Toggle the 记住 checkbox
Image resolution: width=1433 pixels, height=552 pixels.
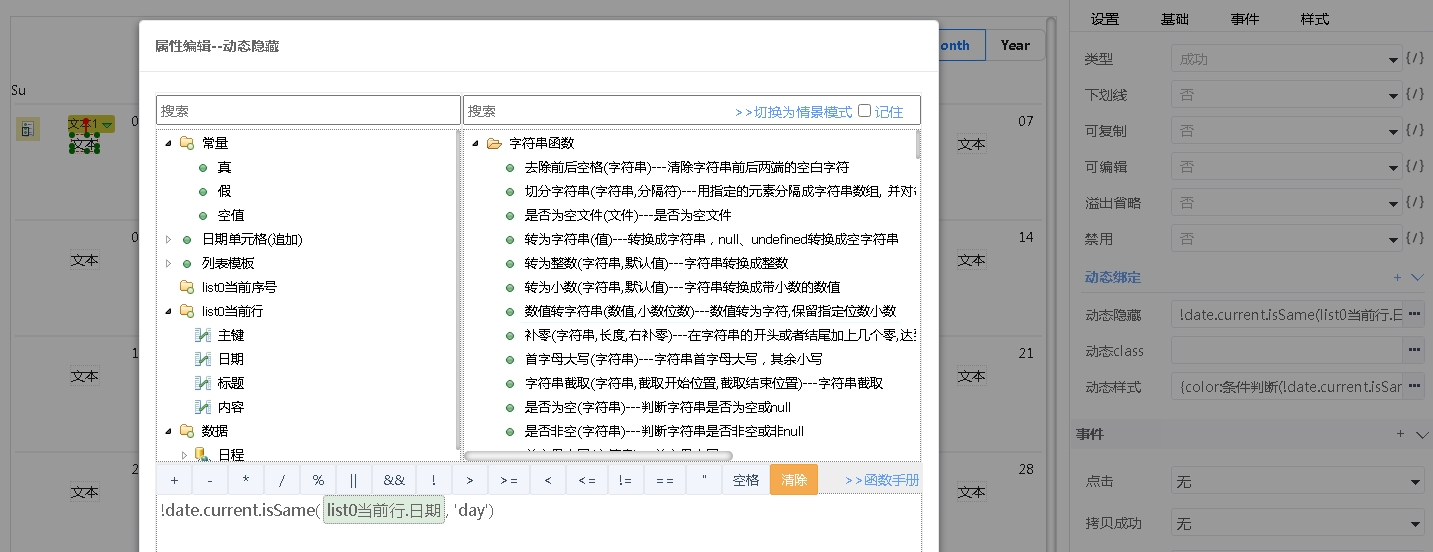(864, 111)
